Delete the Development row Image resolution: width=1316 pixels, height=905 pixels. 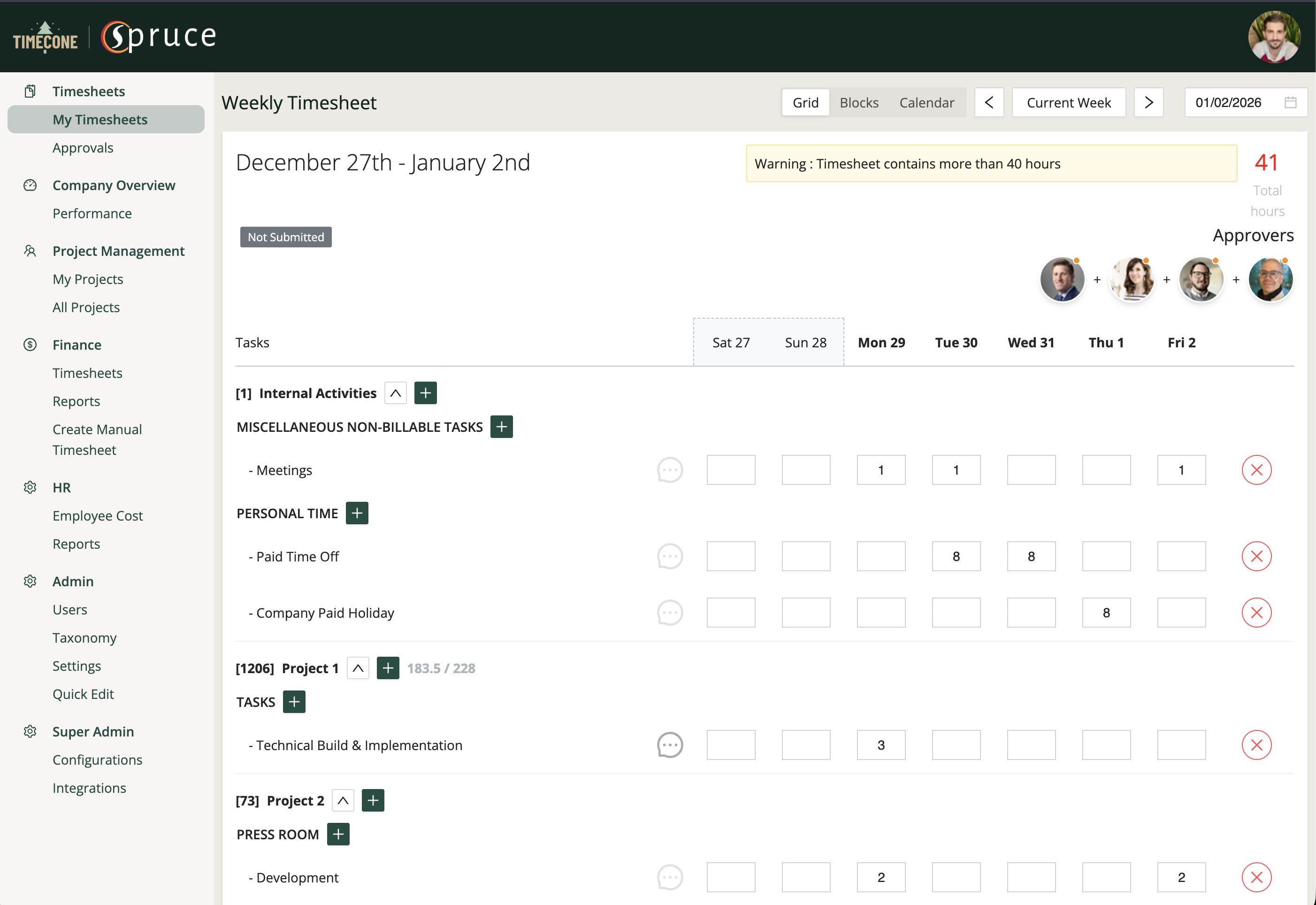tap(1256, 877)
